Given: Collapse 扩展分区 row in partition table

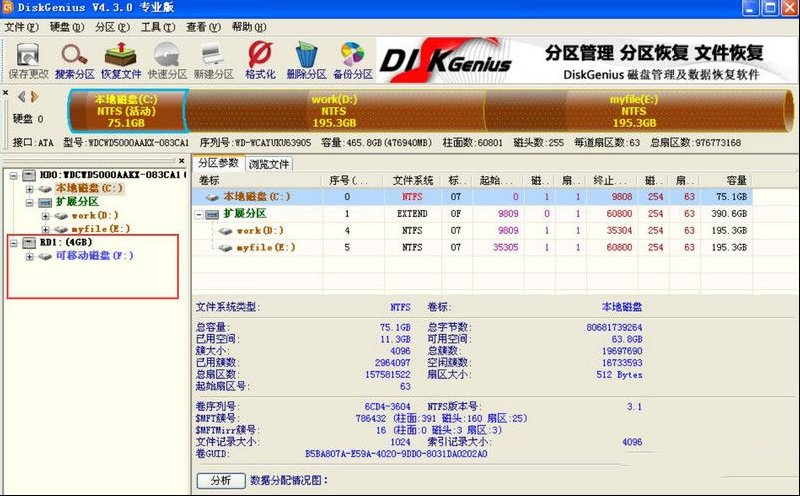Looking at the screenshot, I should 199,215.
